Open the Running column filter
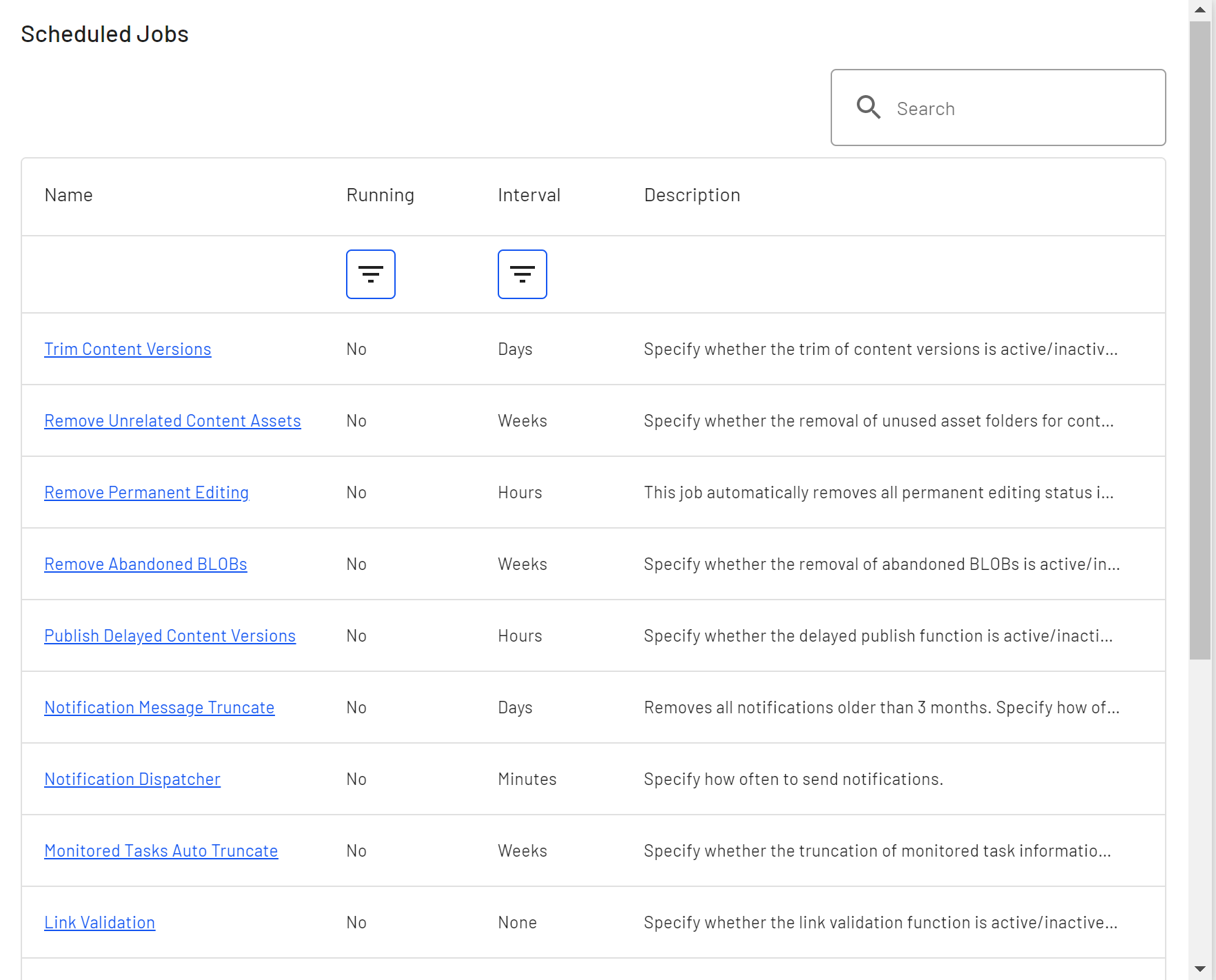 pos(370,274)
